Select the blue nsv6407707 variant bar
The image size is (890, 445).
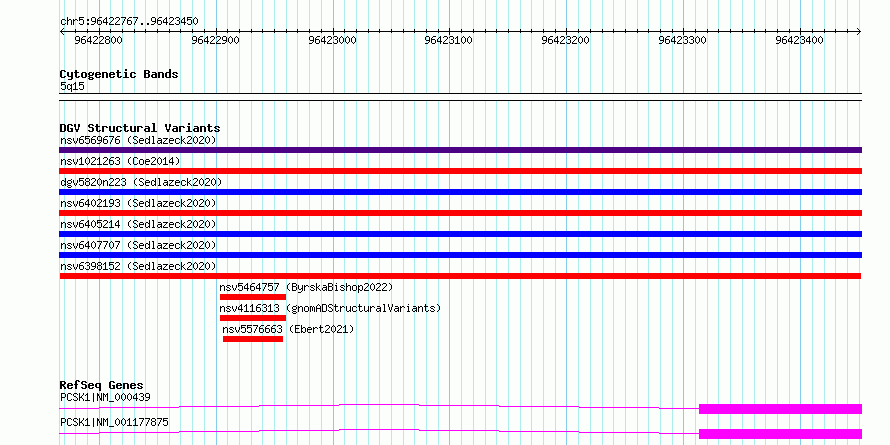point(460,255)
